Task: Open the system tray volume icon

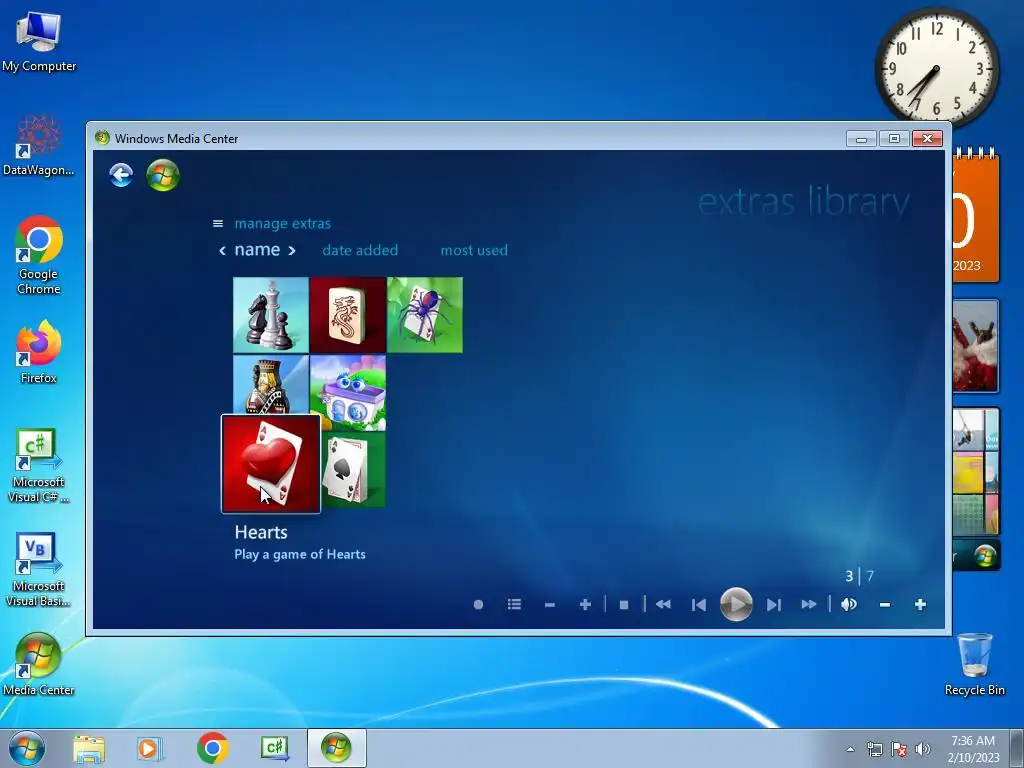Action: pyautogui.click(x=923, y=749)
